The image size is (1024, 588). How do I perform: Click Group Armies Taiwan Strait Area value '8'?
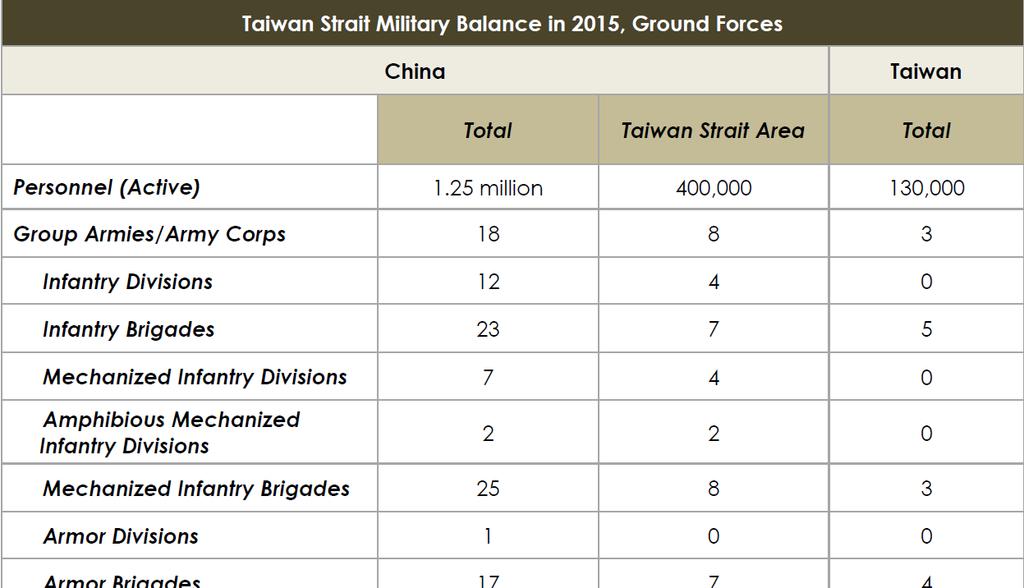(713, 234)
